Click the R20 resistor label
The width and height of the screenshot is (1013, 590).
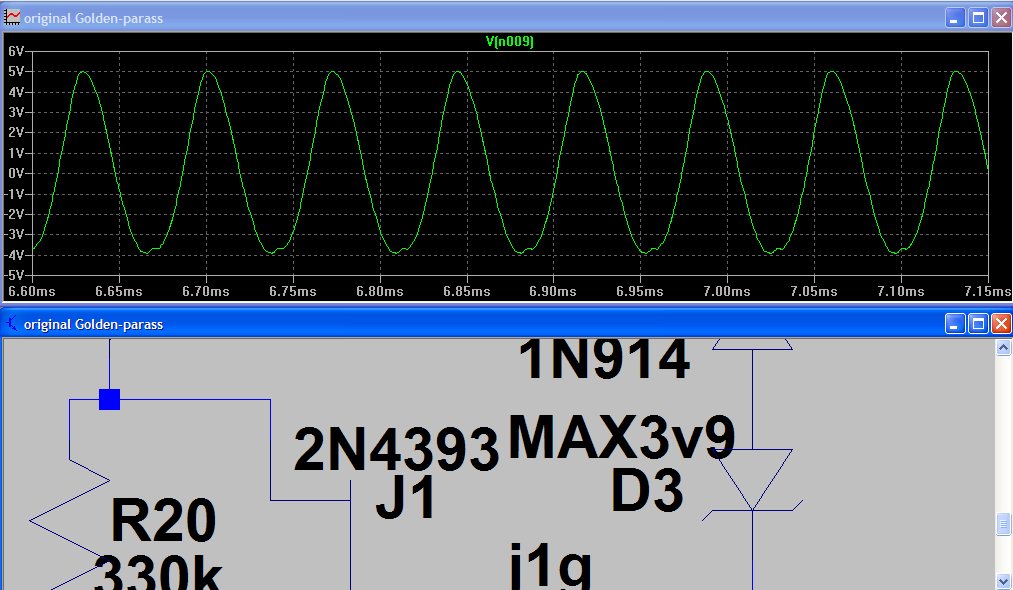[x=163, y=520]
